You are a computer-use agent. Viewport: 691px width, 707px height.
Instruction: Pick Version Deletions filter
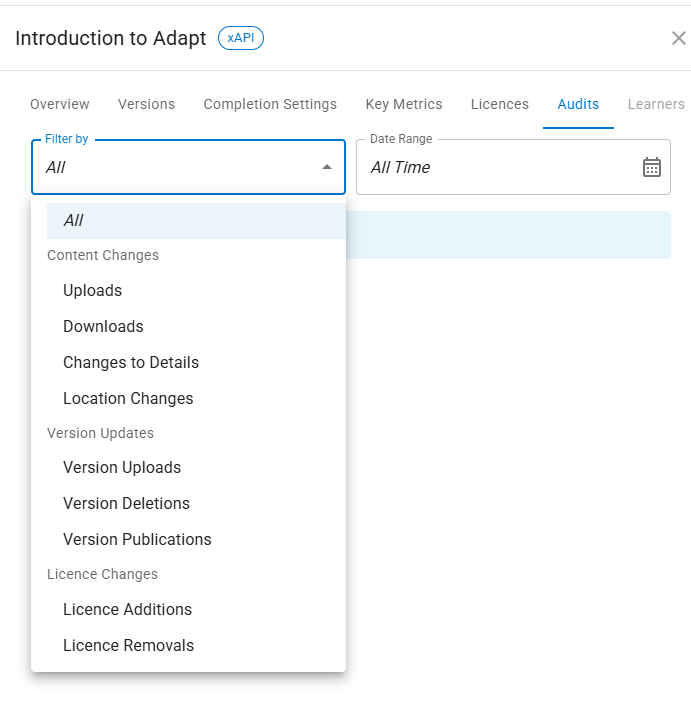[x=126, y=504]
